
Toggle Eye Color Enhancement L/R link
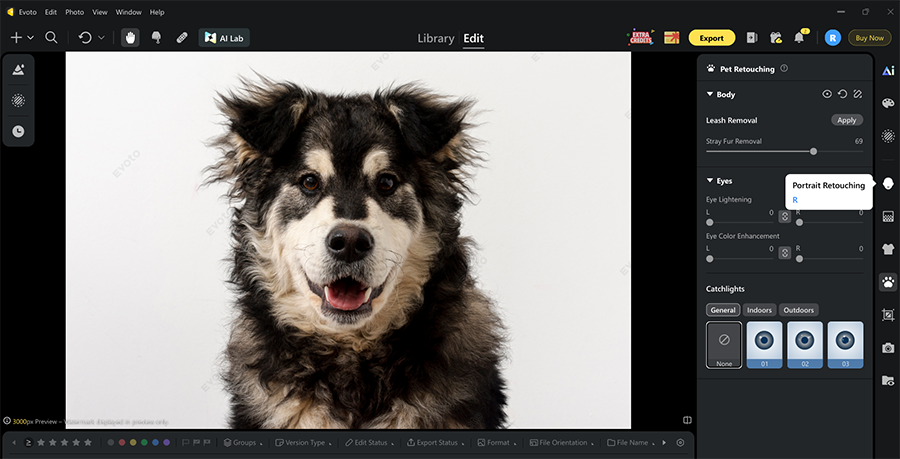785,253
